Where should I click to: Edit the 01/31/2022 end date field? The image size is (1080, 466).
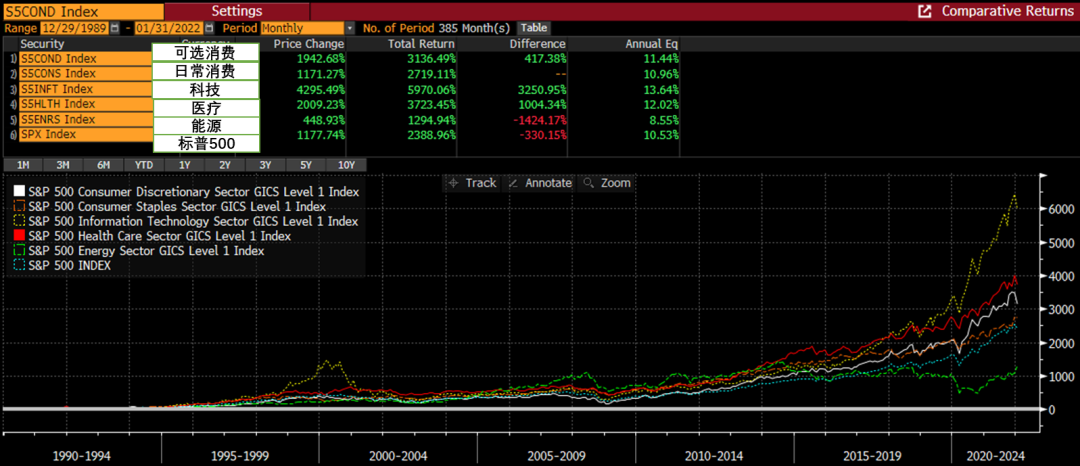click(169, 28)
